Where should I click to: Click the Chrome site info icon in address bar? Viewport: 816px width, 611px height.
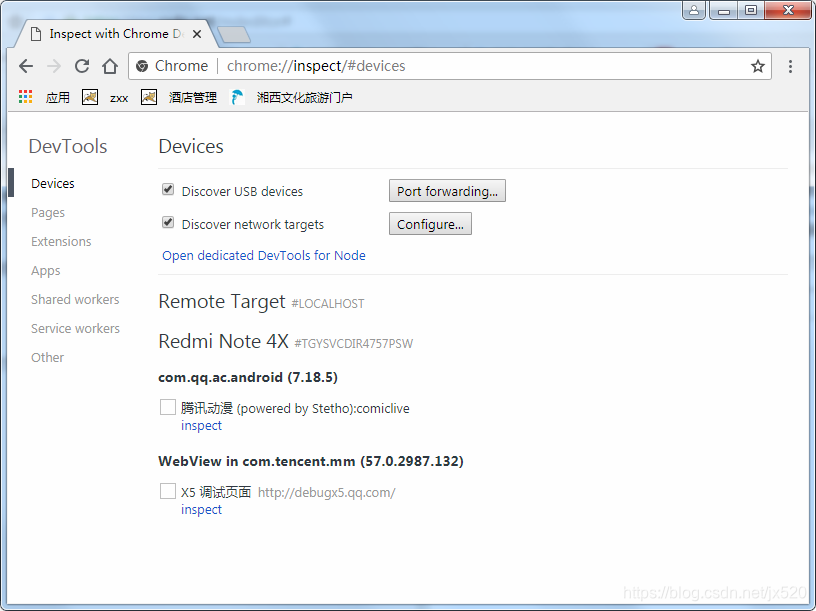(x=142, y=66)
